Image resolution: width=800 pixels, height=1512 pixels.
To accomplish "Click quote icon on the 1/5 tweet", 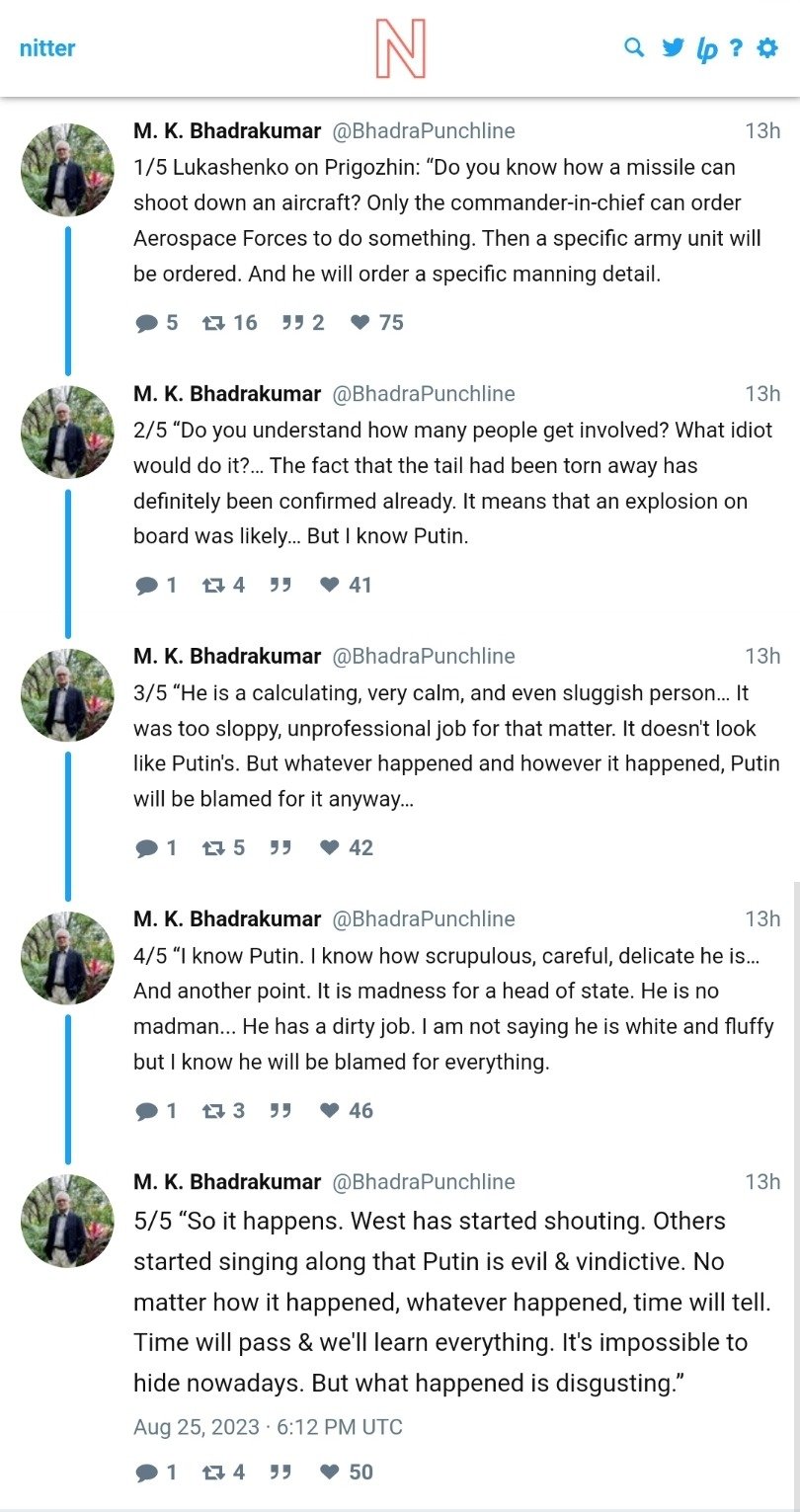I will pyautogui.click(x=292, y=323).
